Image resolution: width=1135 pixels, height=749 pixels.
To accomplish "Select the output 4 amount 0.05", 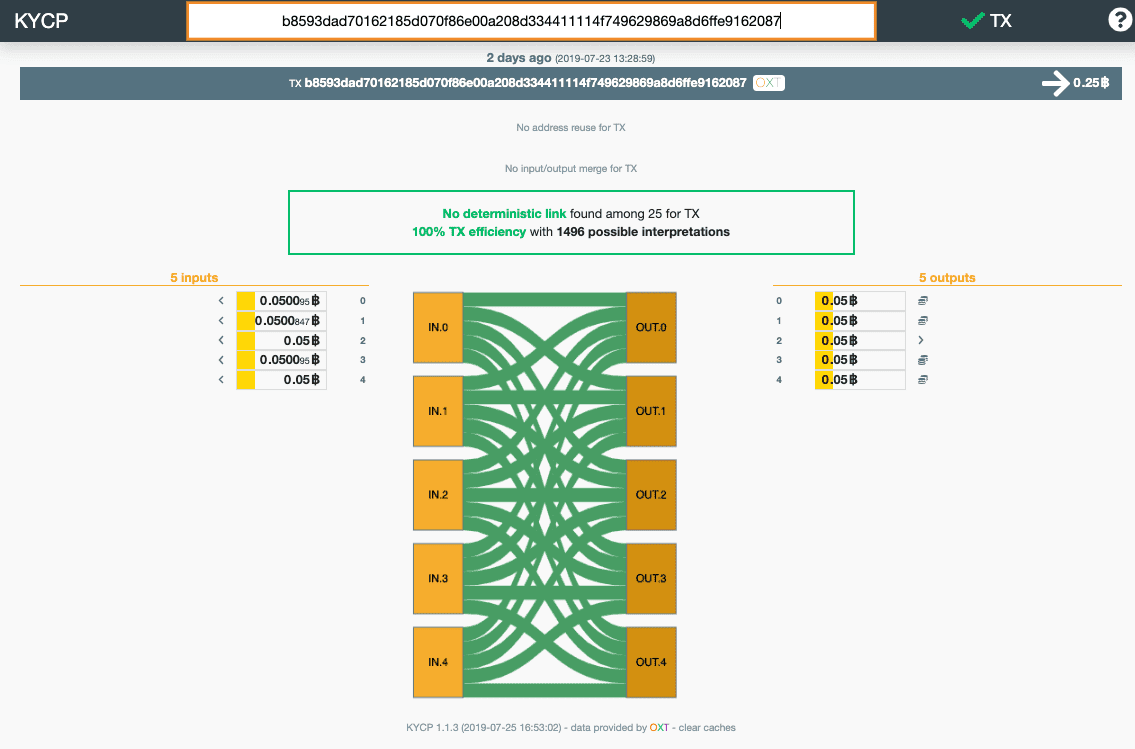I will click(x=860, y=379).
